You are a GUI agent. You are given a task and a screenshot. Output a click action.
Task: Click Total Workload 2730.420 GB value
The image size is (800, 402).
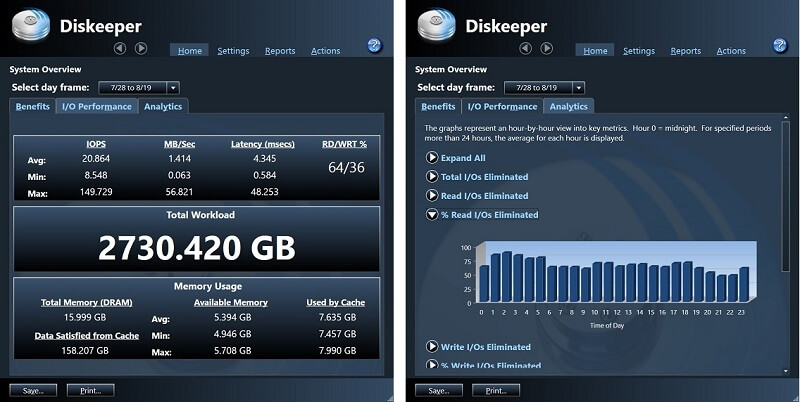click(196, 248)
